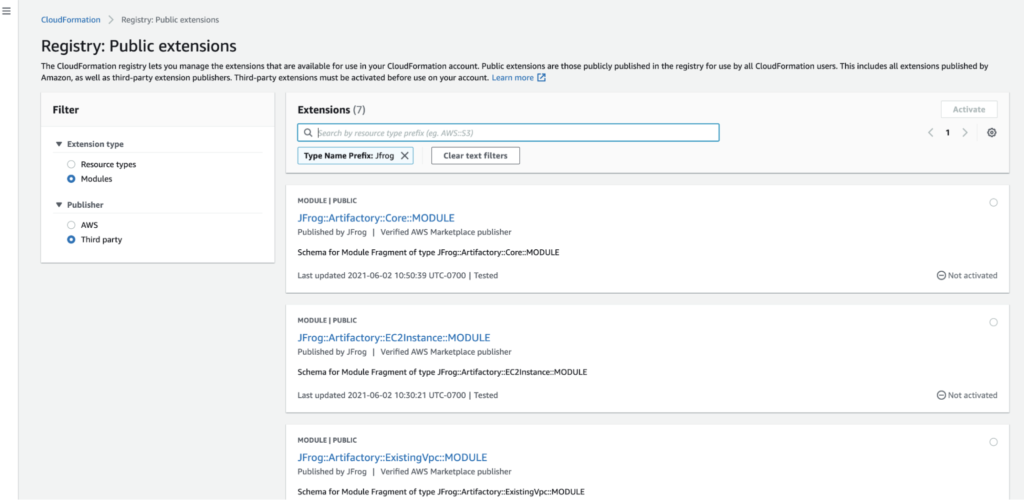Choose the Third party publisher option
Viewport: 1024px width, 500px height.
coord(71,240)
